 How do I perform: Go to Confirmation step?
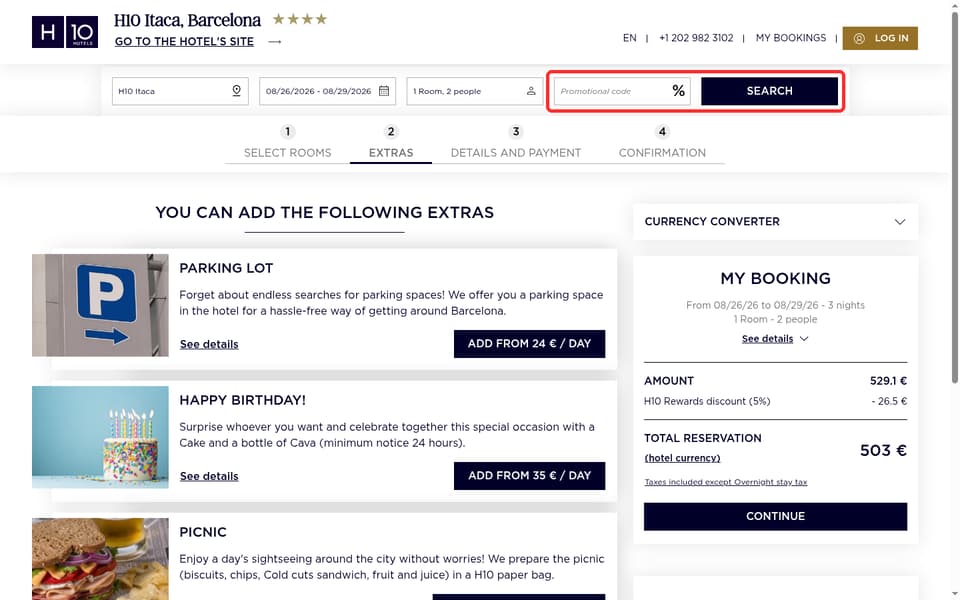(x=662, y=152)
